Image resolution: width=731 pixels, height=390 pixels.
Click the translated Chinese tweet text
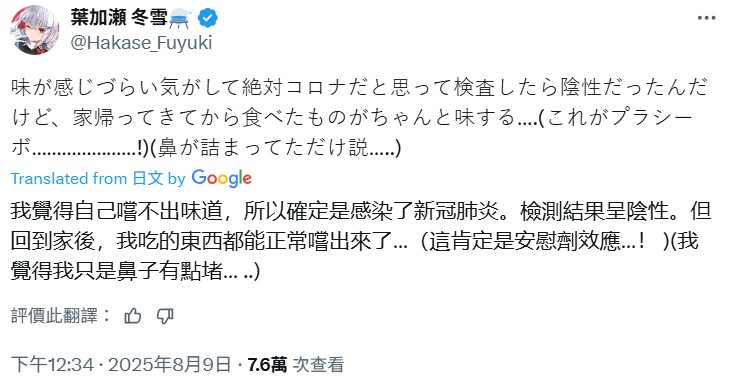tap(360, 241)
